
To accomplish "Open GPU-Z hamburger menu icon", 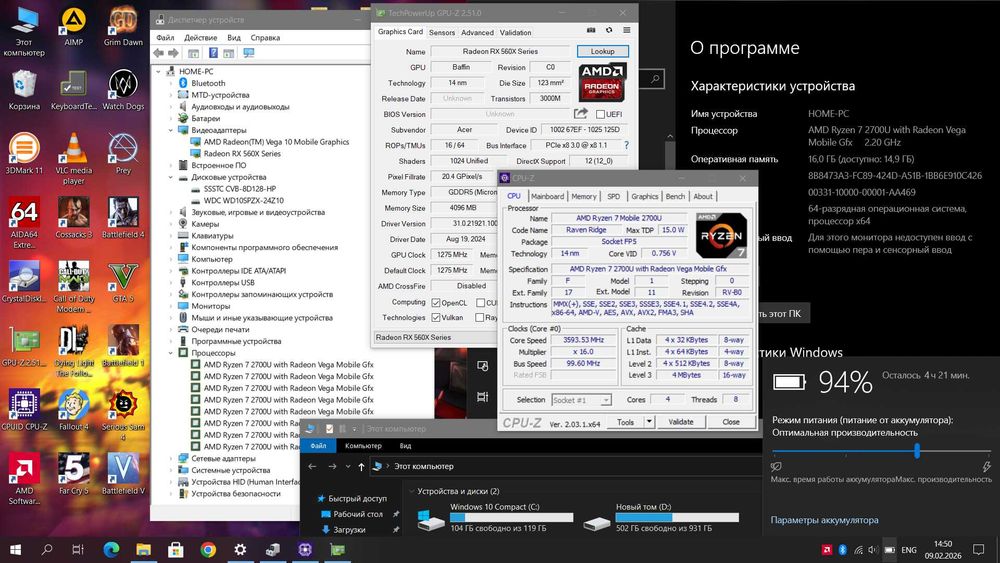I will point(627,31).
